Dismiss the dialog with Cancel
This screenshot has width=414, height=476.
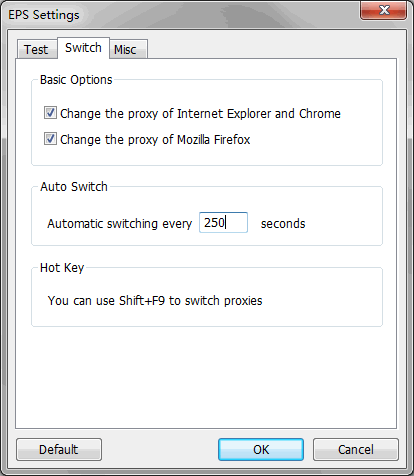click(x=356, y=449)
